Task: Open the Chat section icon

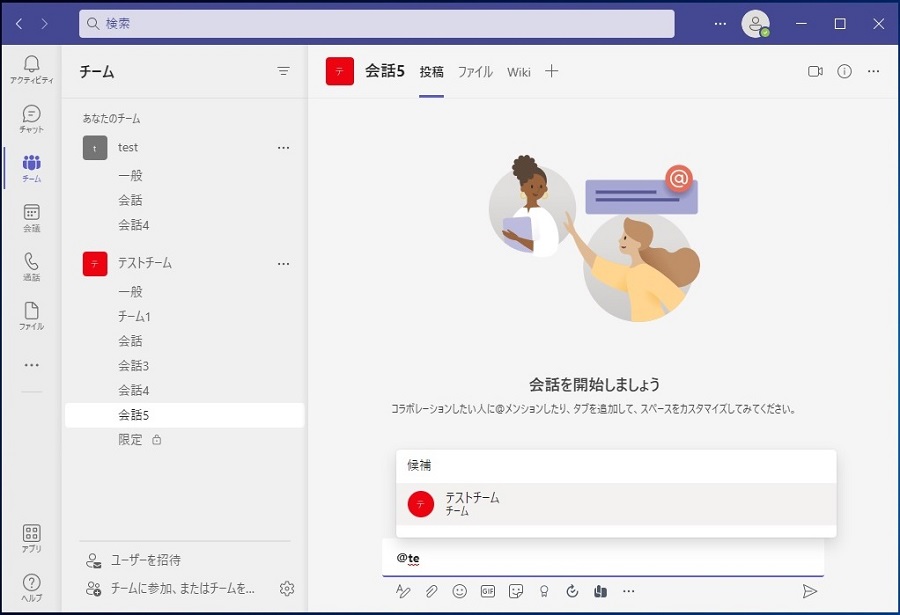Action: [32, 119]
